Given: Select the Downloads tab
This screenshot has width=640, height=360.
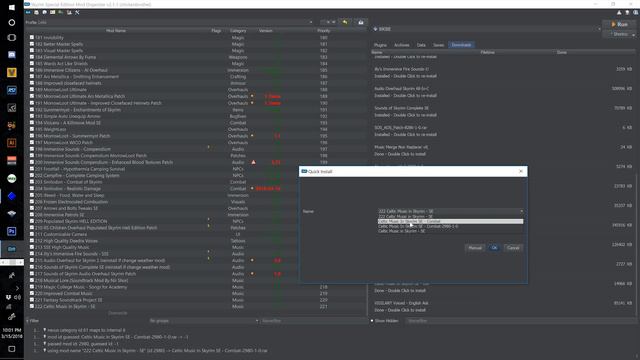Looking at the screenshot, I should (461, 45).
